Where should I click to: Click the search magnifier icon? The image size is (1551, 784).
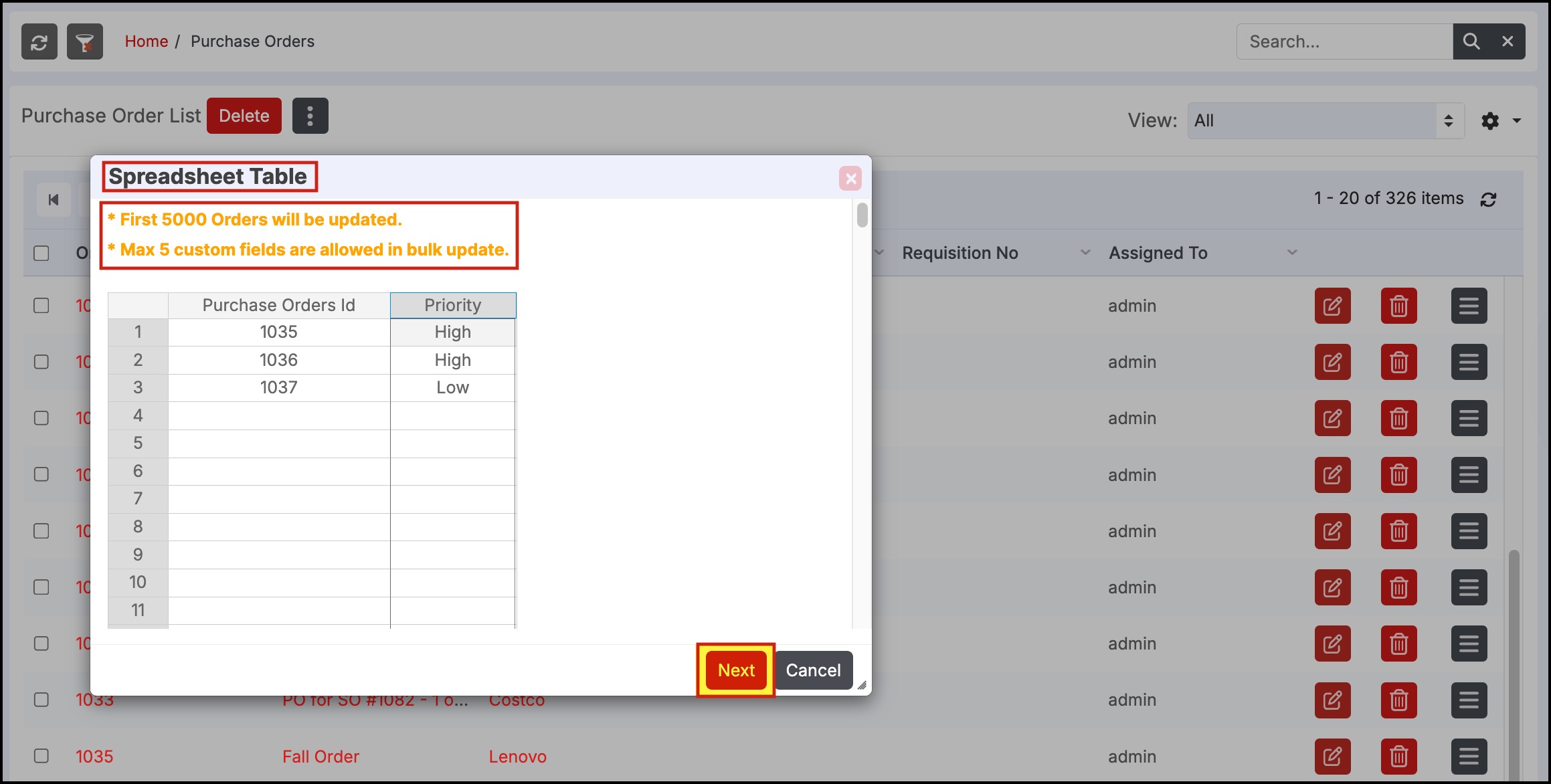tap(1471, 41)
